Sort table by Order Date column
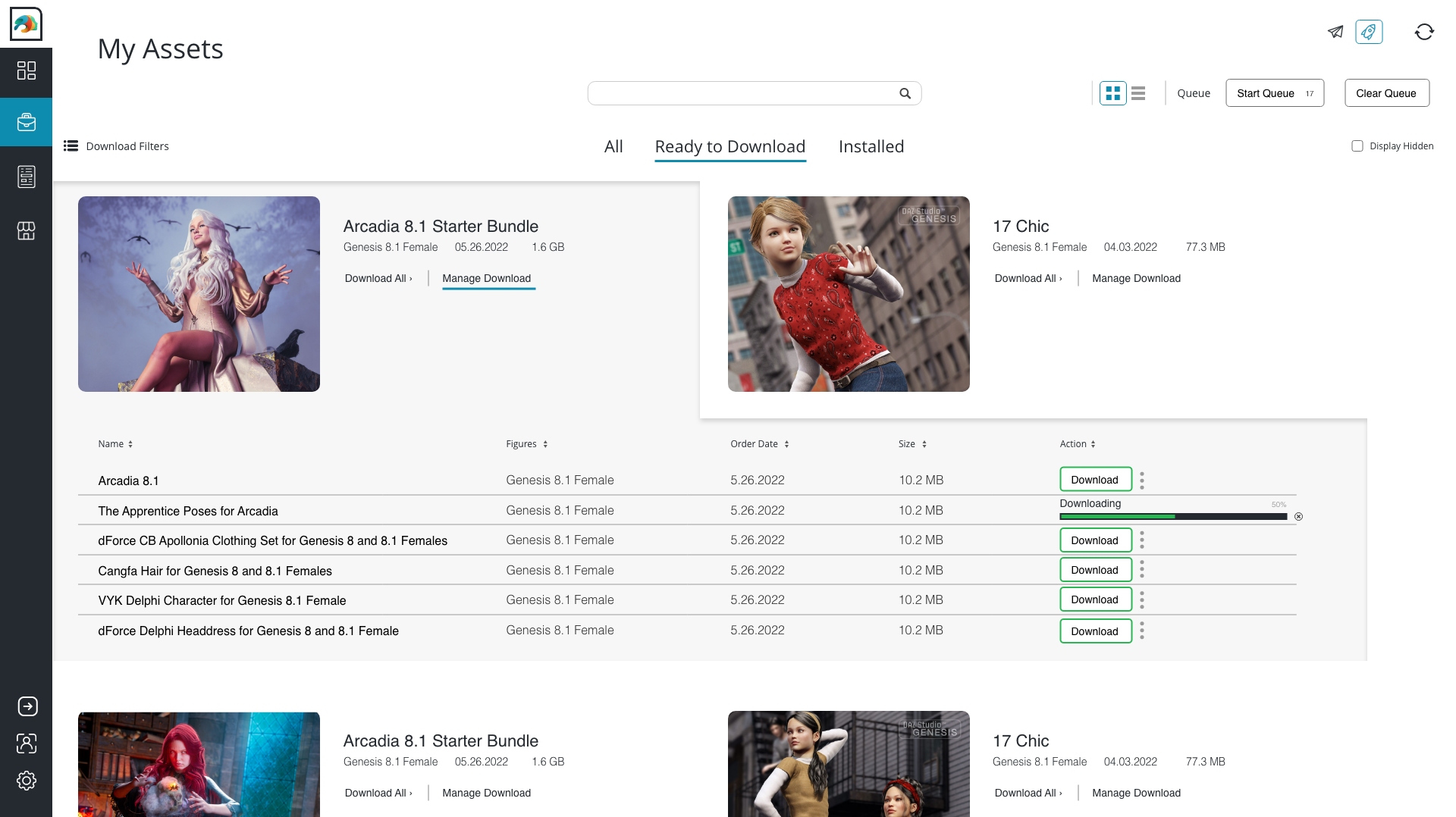This screenshot has height=817, width=1456. tap(759, 444)
